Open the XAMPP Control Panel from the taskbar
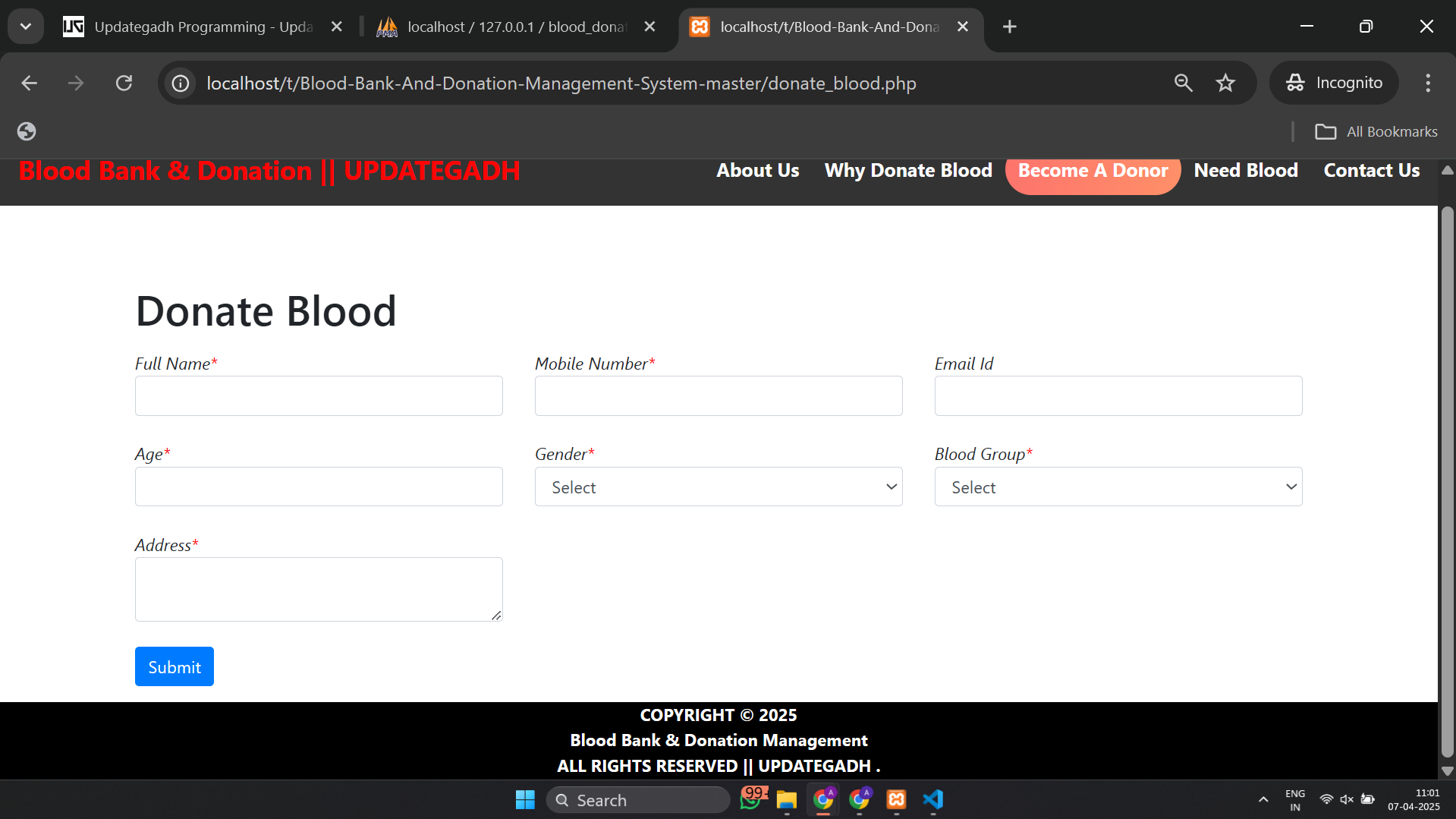The image size is (1456, 819). [895, 799]
